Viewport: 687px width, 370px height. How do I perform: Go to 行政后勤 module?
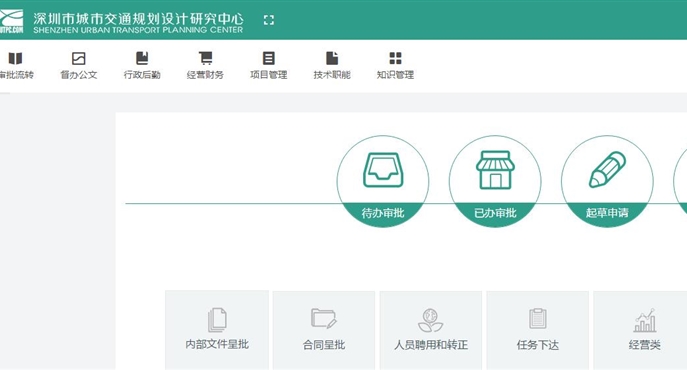click(142, 66)
